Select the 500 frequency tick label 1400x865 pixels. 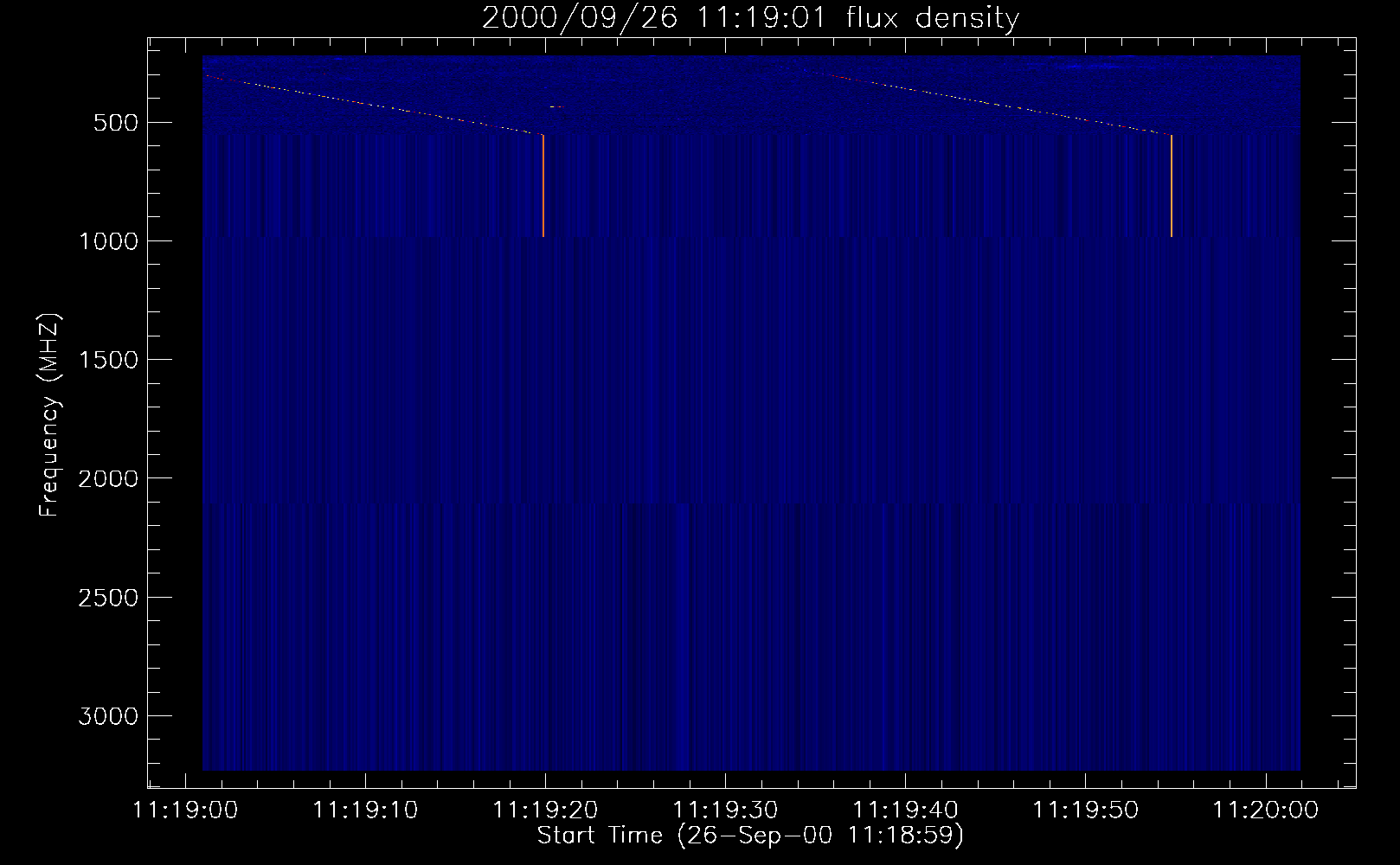[x=117, y=123]
